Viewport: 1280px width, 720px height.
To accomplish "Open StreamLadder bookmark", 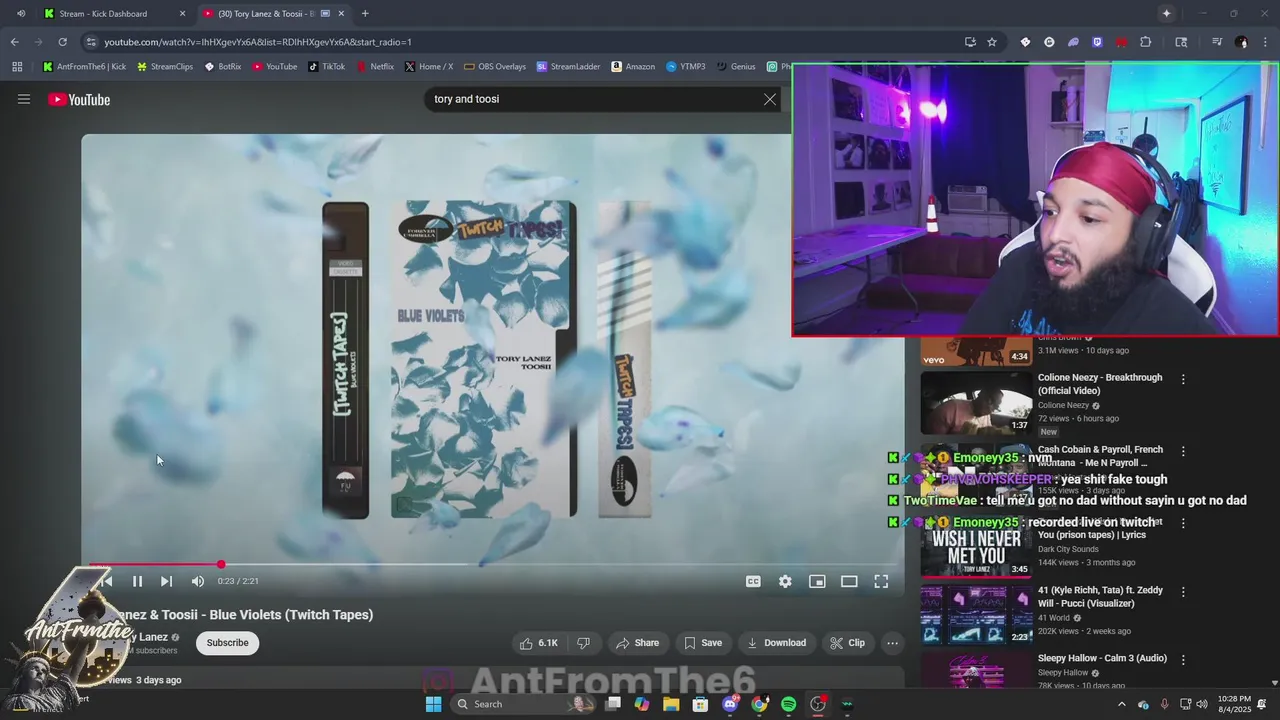I will click(568, 67).
